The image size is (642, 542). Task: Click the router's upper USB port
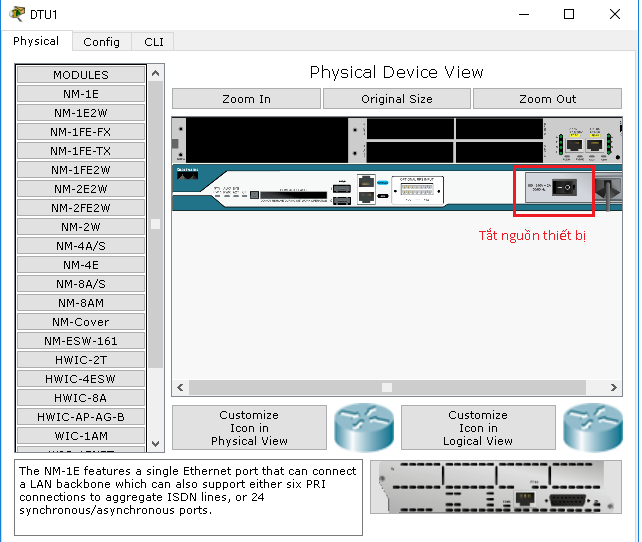coord(341,189)
